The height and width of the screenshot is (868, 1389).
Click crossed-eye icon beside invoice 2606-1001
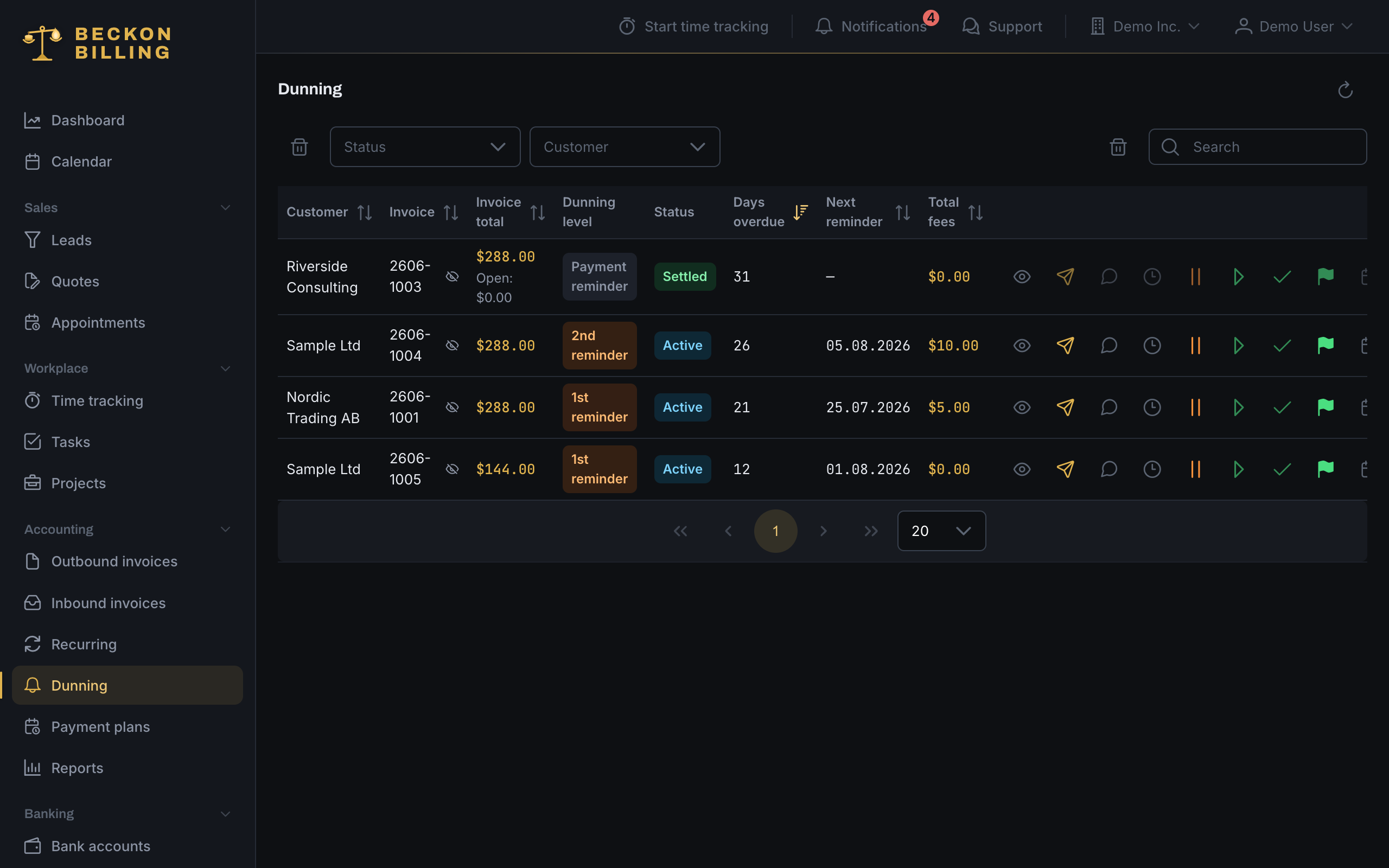coord(453,407)
